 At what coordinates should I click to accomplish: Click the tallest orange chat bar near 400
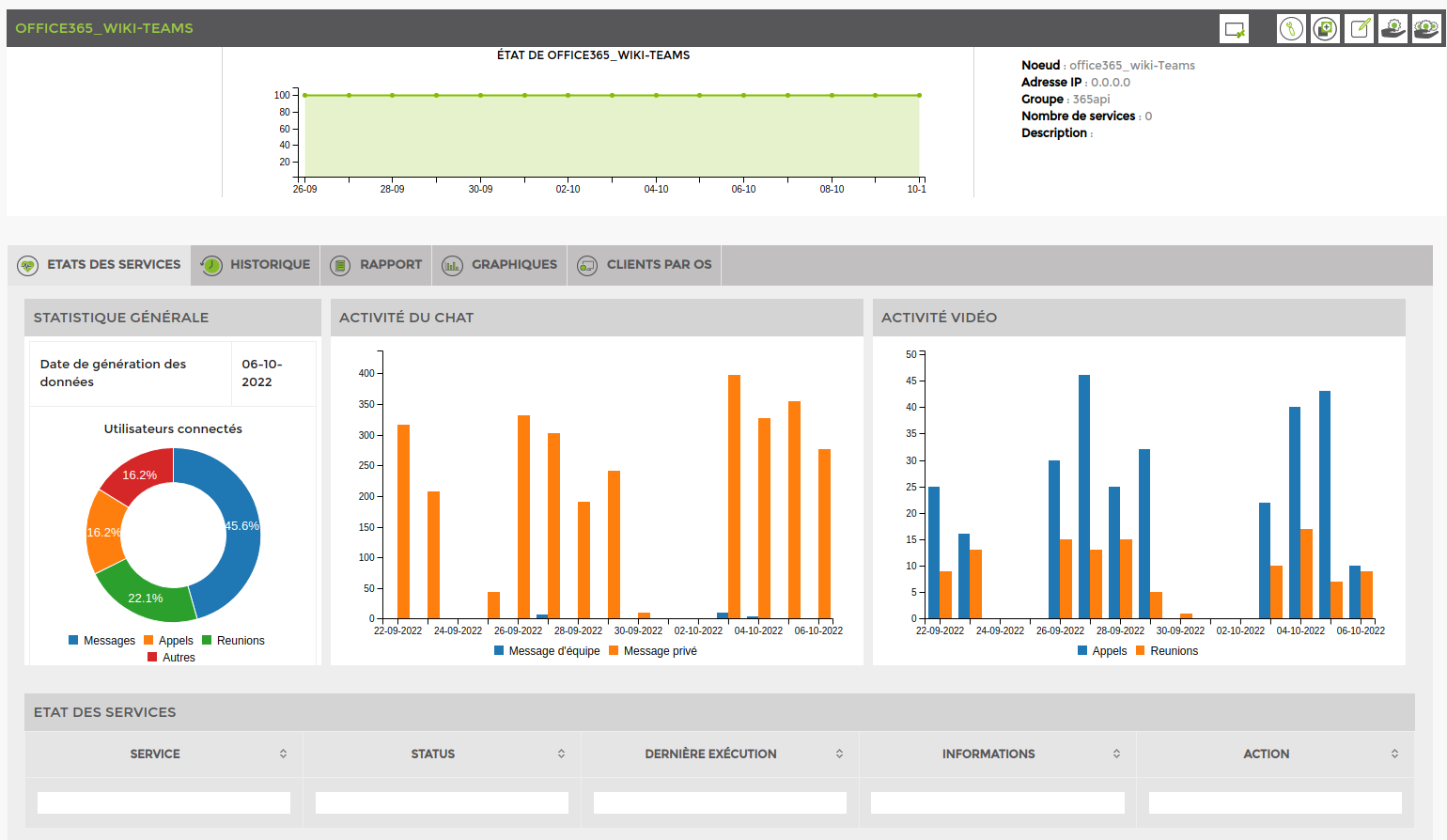tap(734, 496)
